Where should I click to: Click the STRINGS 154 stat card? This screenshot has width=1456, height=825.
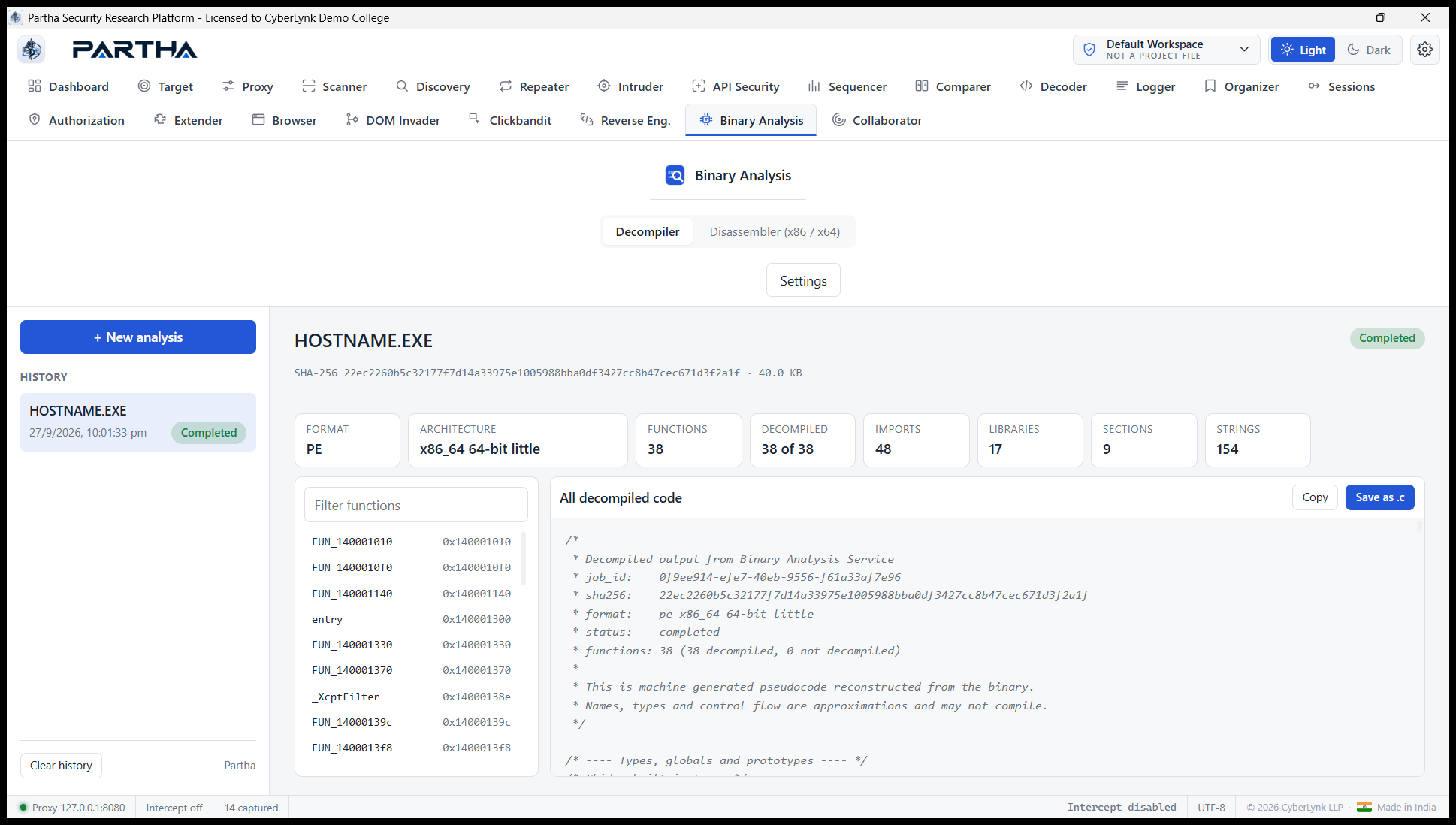(1258, 440)
